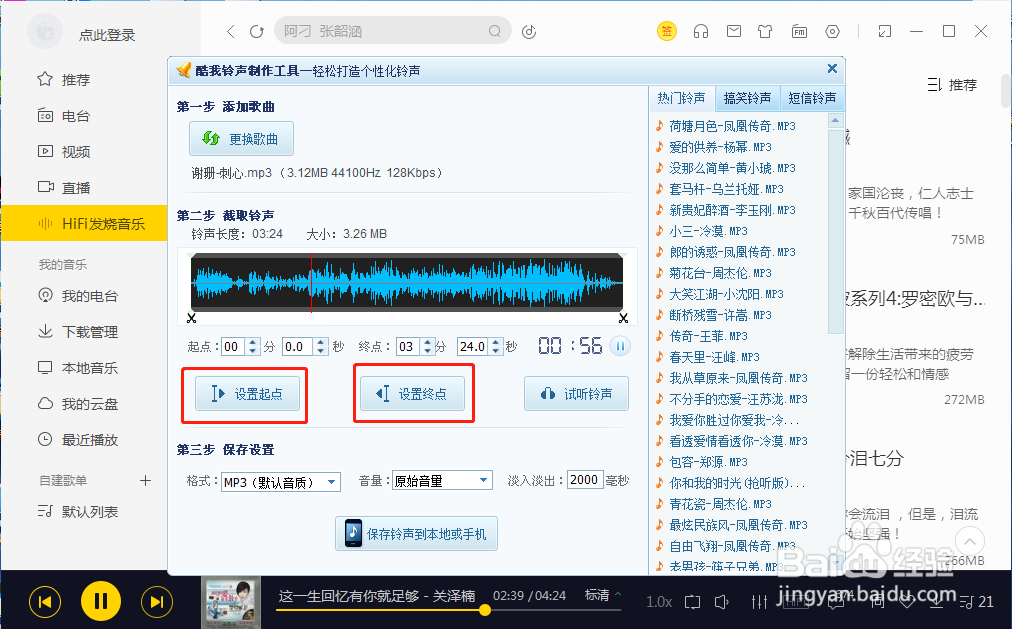Image resolution: width=1012 pixels, height=629 pixels.
Task: Select 青花瓷-周杰伦.MP3 ringtone
Action: pos(720,504)
